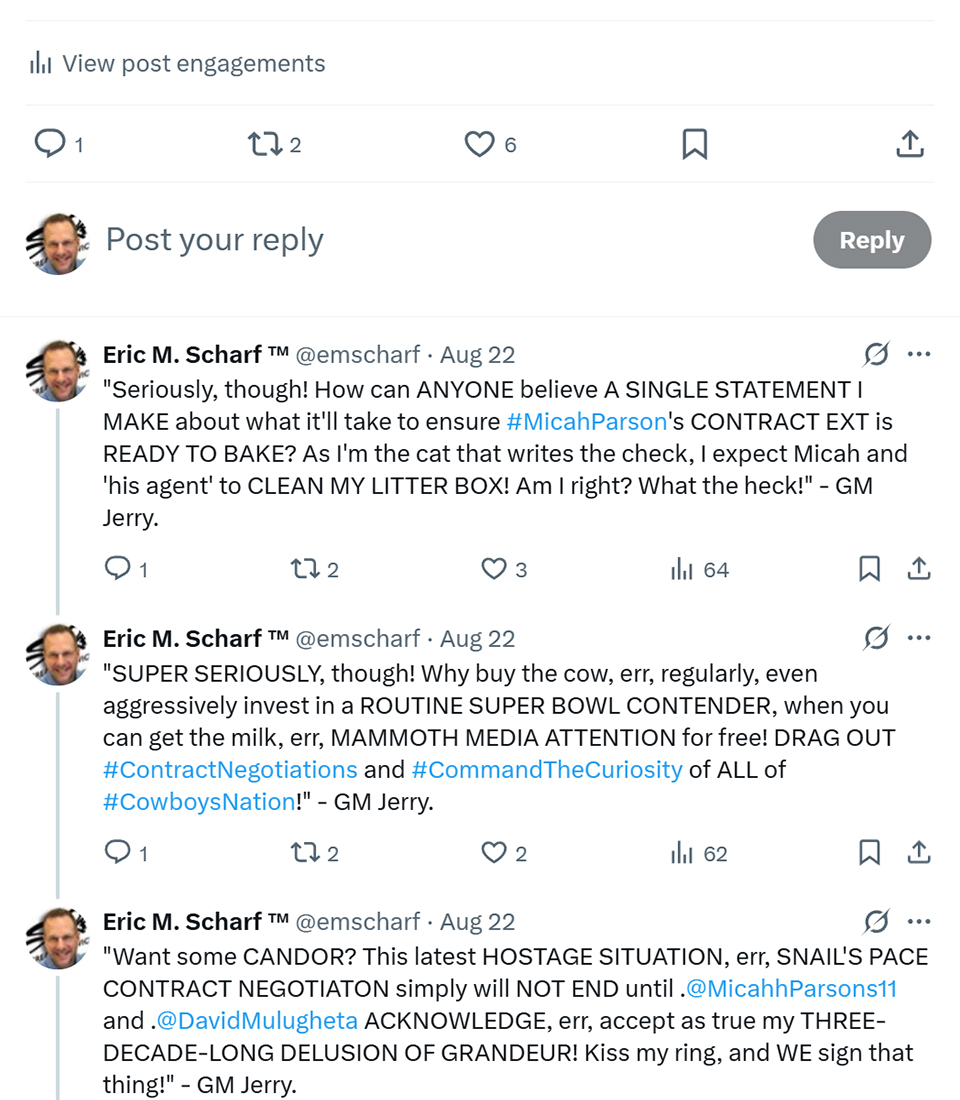Open replies on the main post
This screenshot has height=1100, width=960.
tap(49, 145)
